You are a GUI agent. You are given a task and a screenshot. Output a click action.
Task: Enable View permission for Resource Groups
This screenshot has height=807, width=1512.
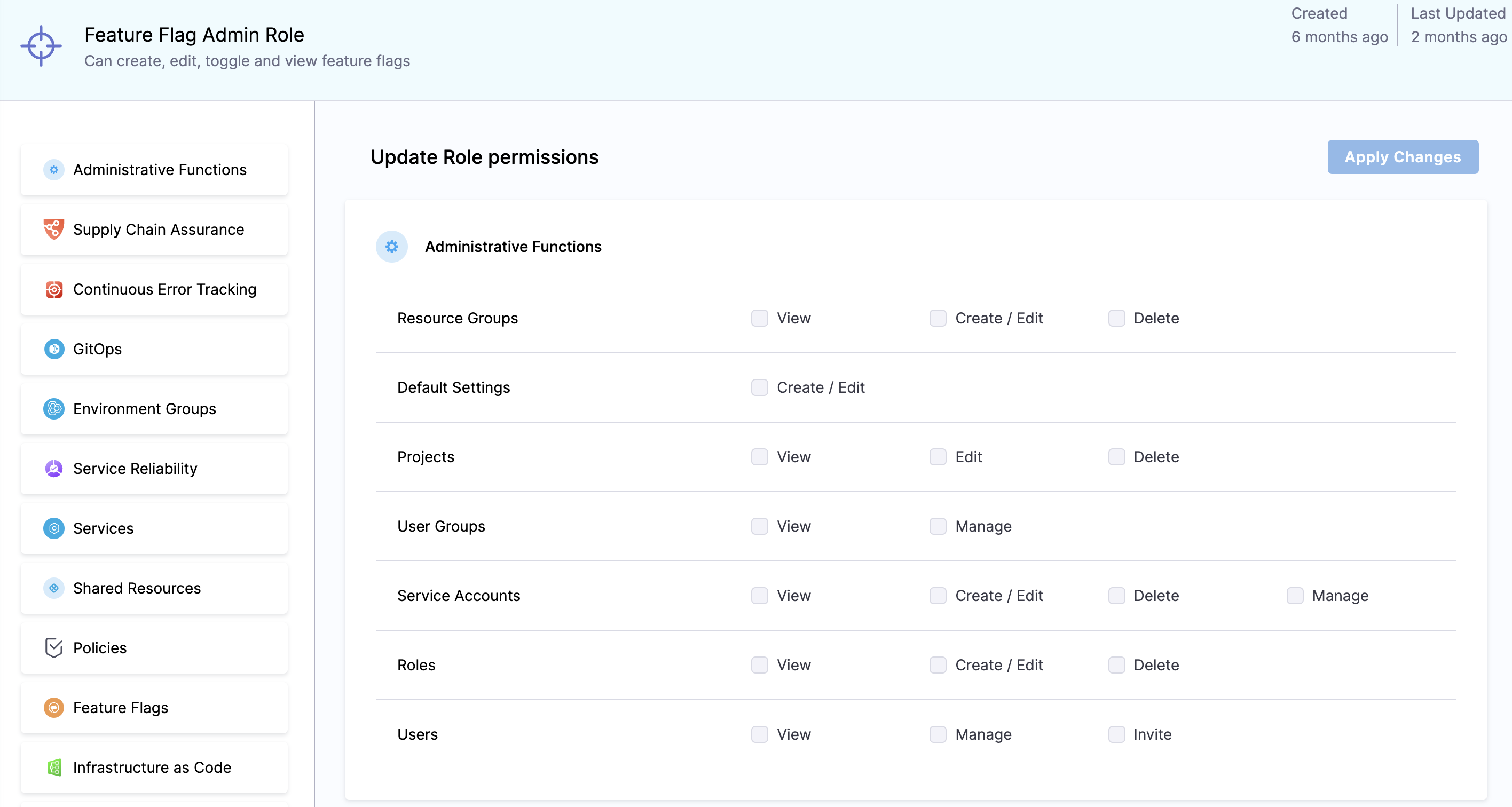pos(760,318)
